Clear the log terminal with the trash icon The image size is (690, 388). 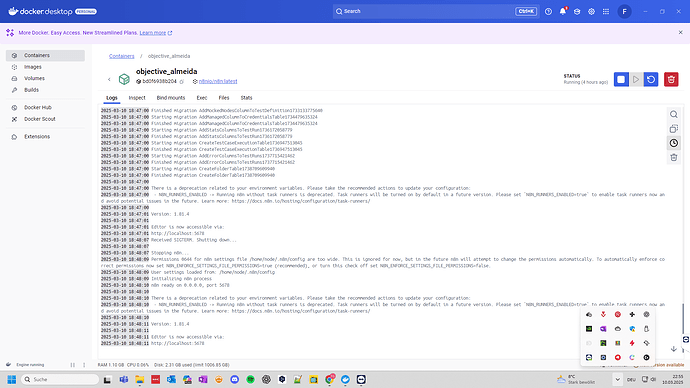coord(674,157)
